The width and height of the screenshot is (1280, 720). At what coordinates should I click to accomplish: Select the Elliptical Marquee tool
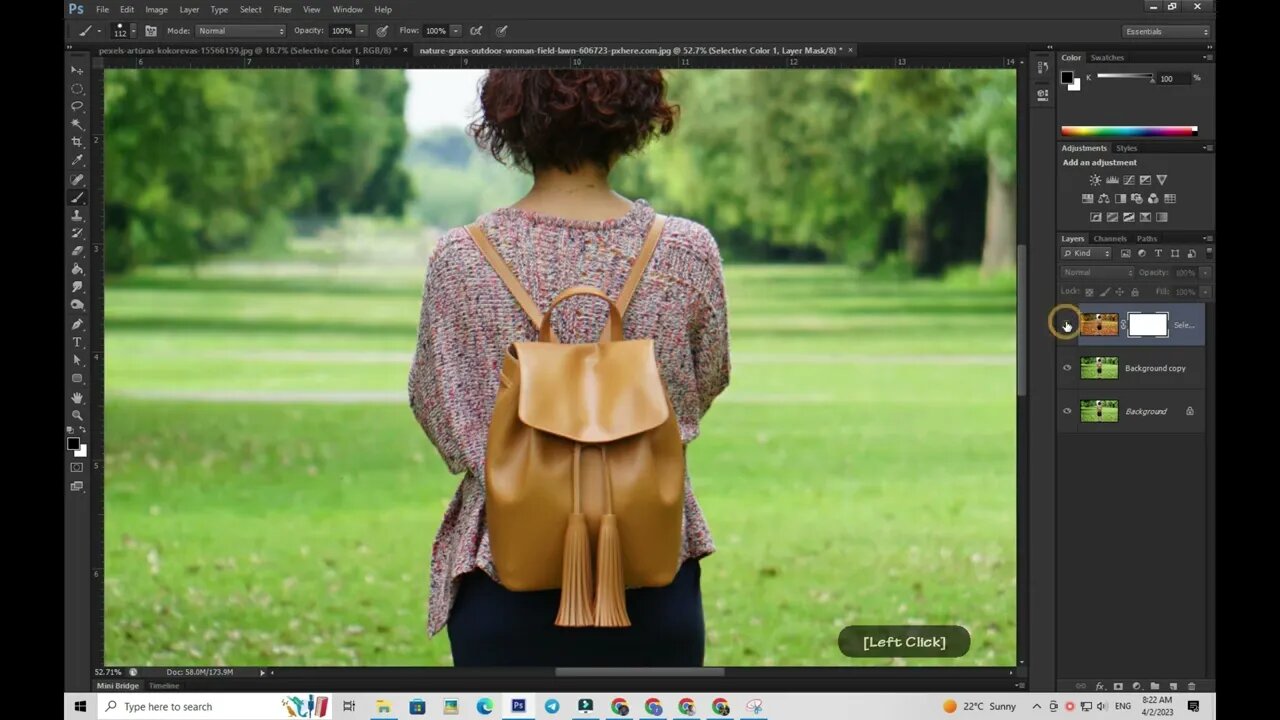[x=77, y=88]
